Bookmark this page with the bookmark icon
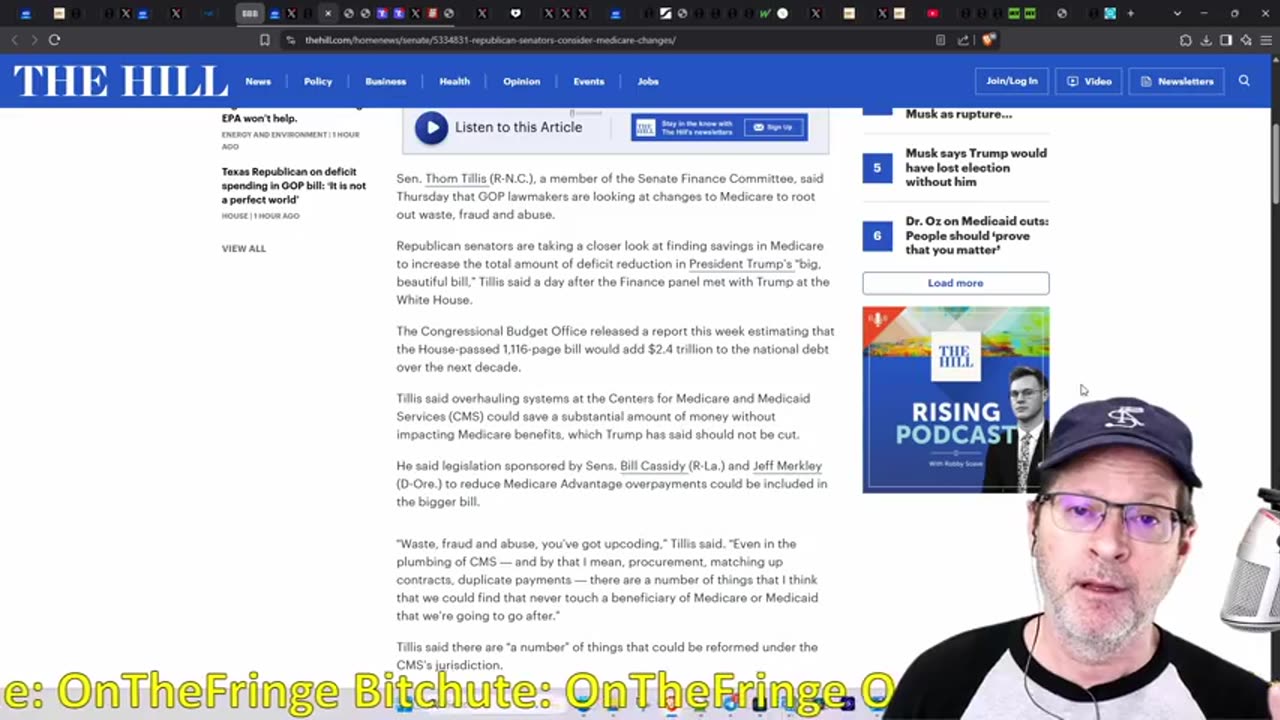The image size is (1280, 720). pos(264,40)
